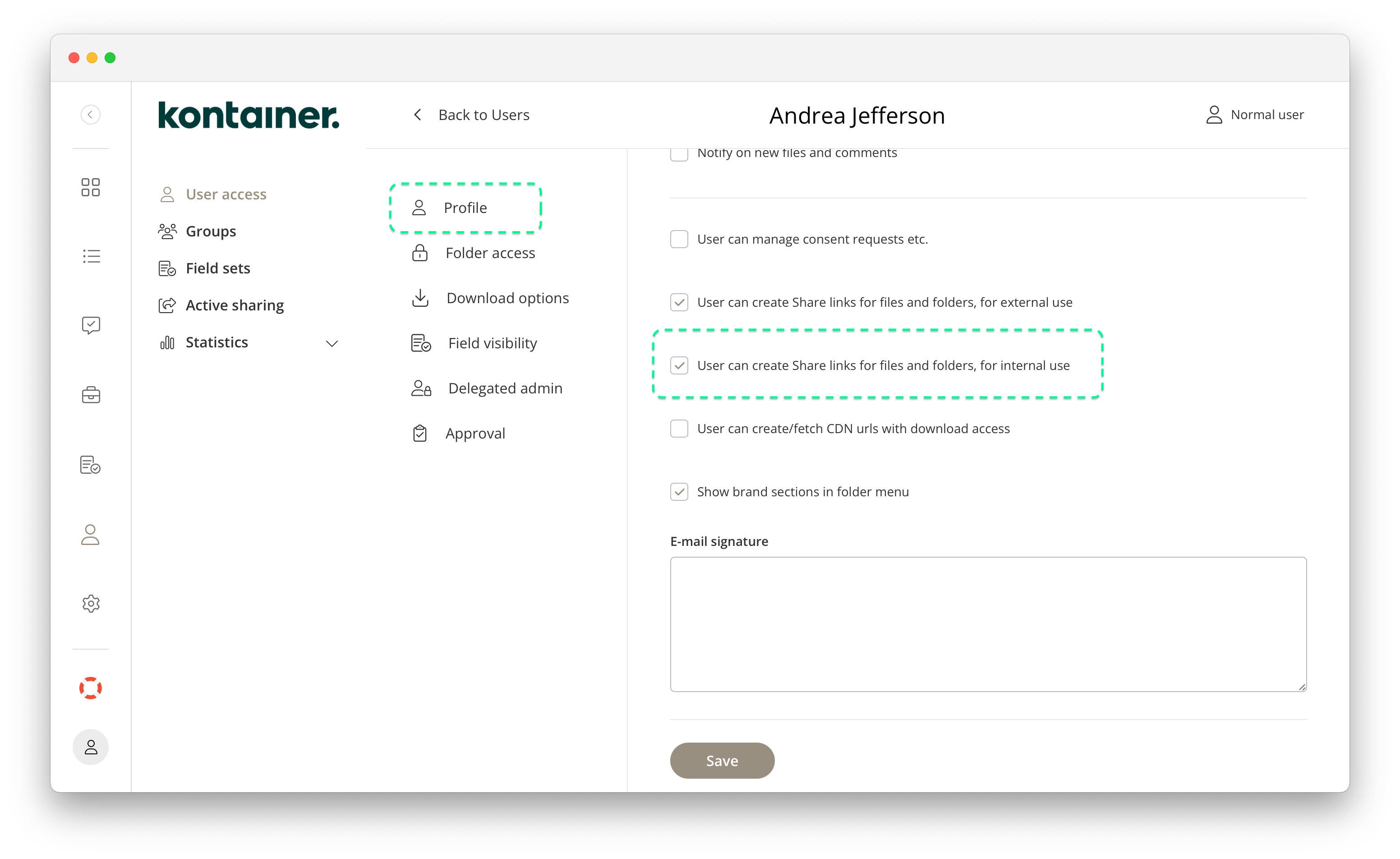
Task: Check user can manage consent requests
Action: point(679,239)
